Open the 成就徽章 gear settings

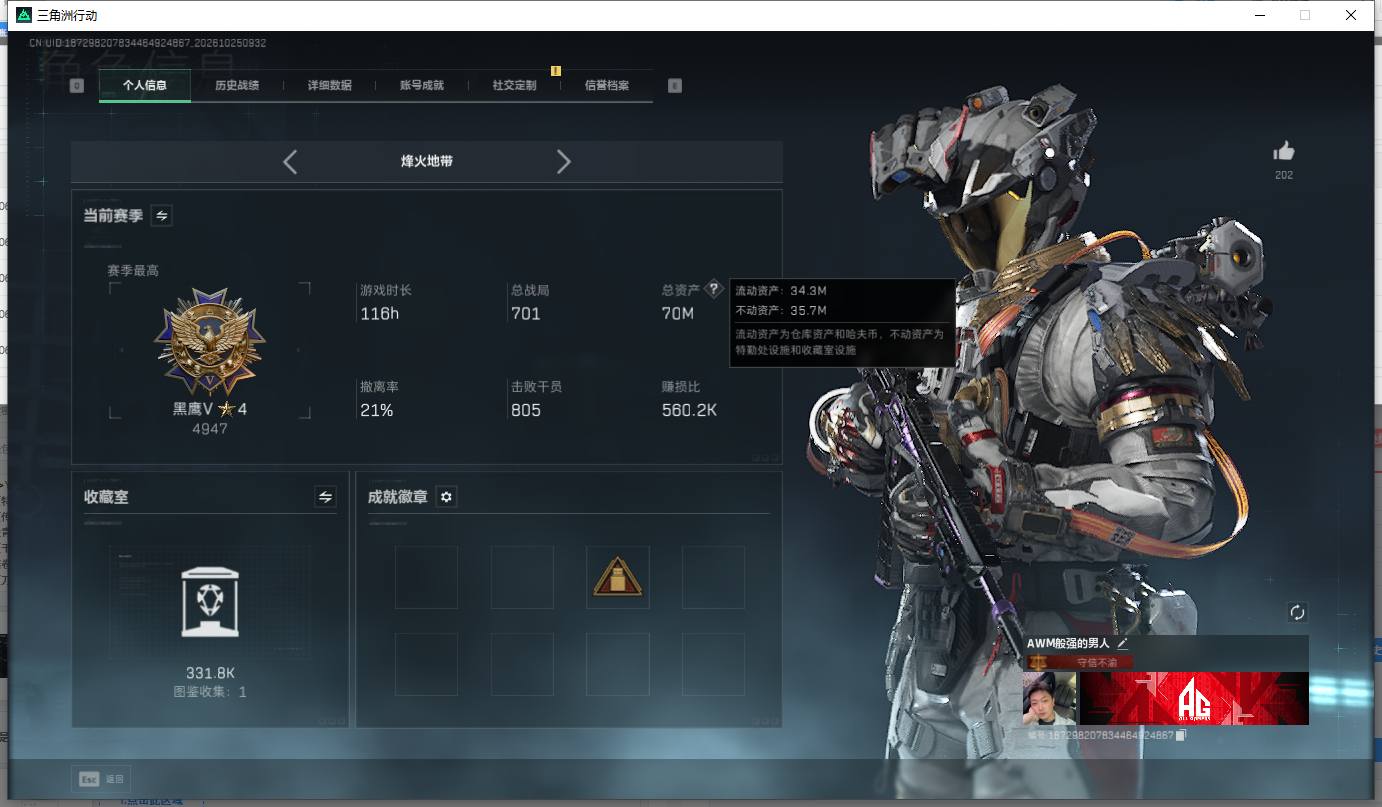click(x=447, y=497)
